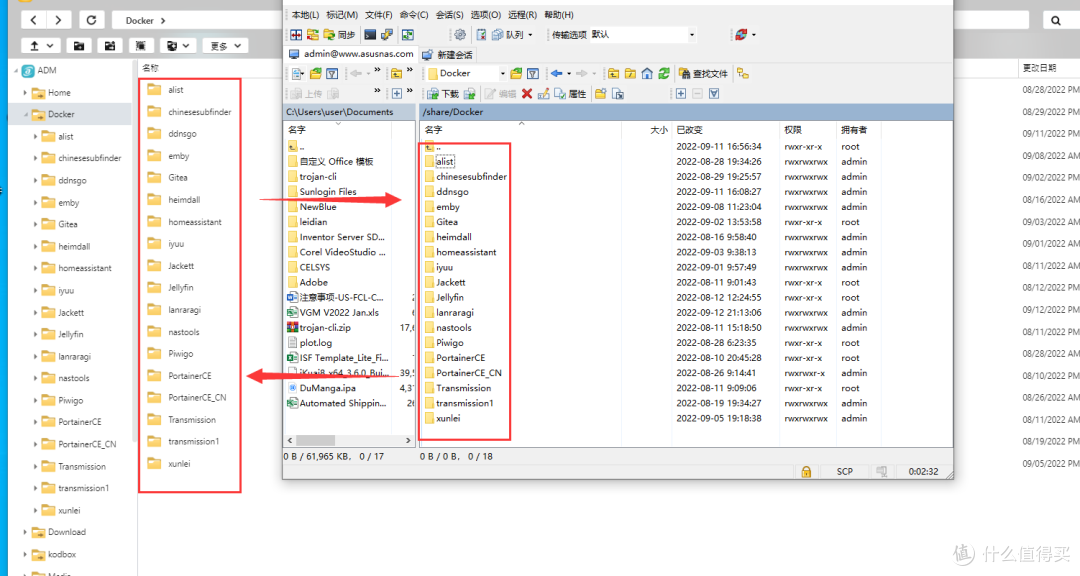Open the remote Docker directory dropdown

pyautogui.click(x=503, y=73)
